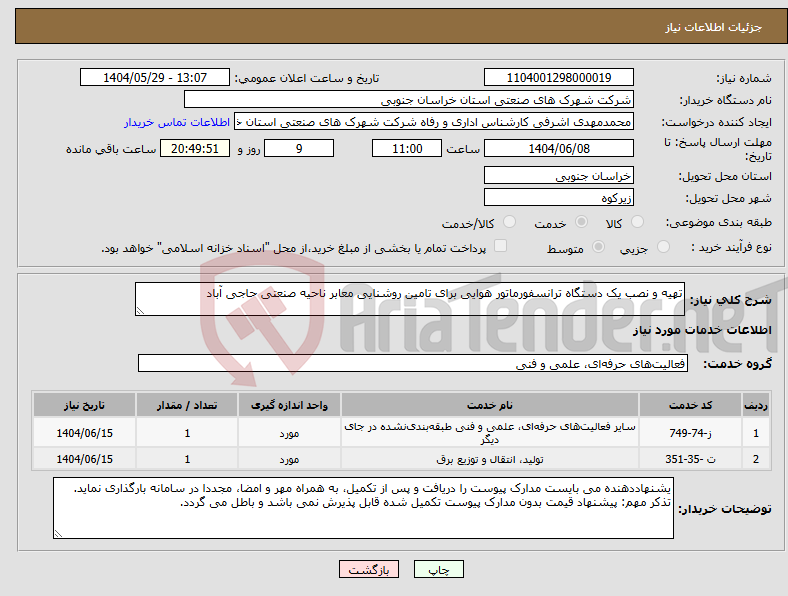Click service code ت -35-351 cell
The image size is (788, 596).
690,459
